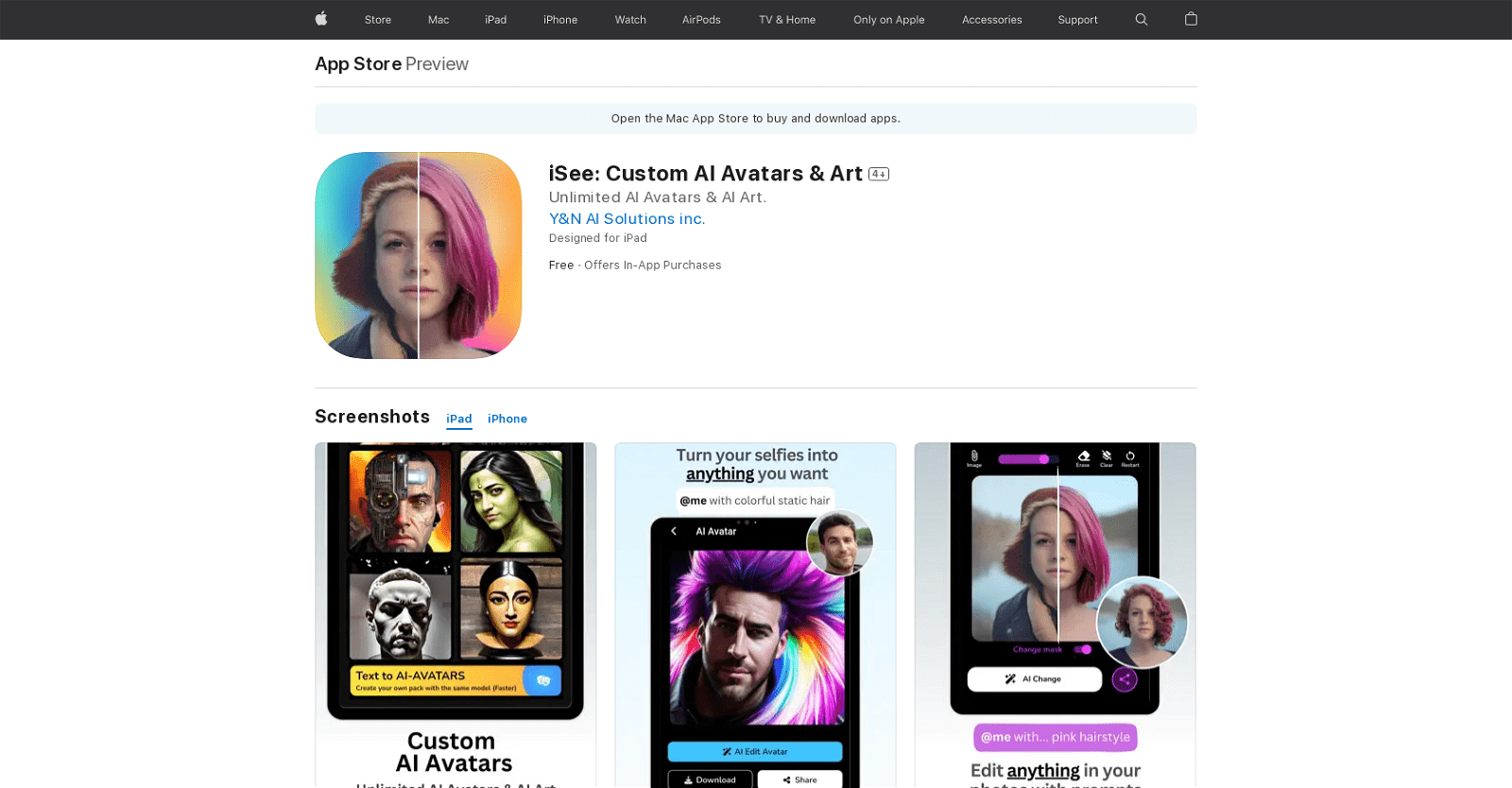The height and width of the screenshot is (788, 1512).
Task: Open the shopping bag icon
Action: [1191, 19]
